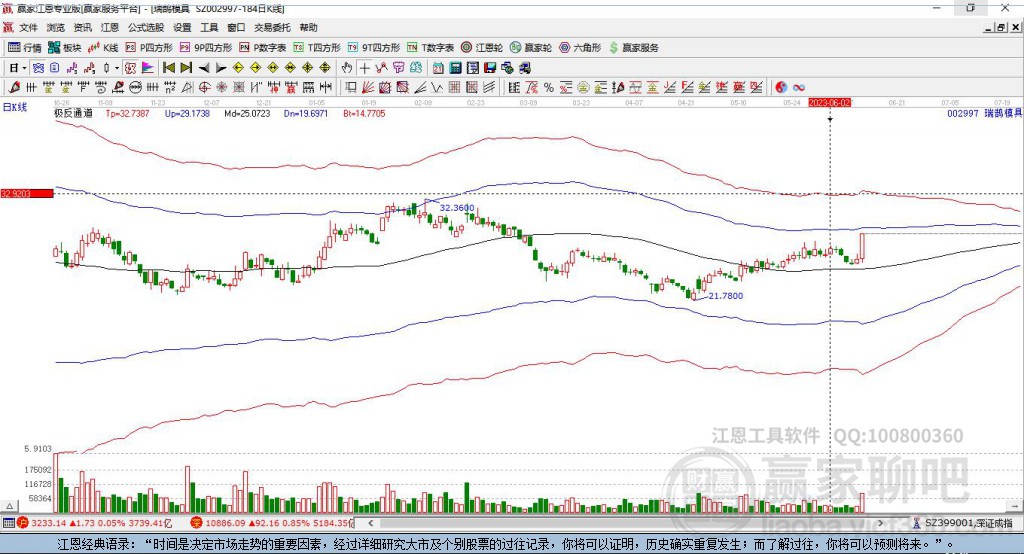Open the 设置 menu
Screen dimensions: 1024x554
[x=182, y=27]
